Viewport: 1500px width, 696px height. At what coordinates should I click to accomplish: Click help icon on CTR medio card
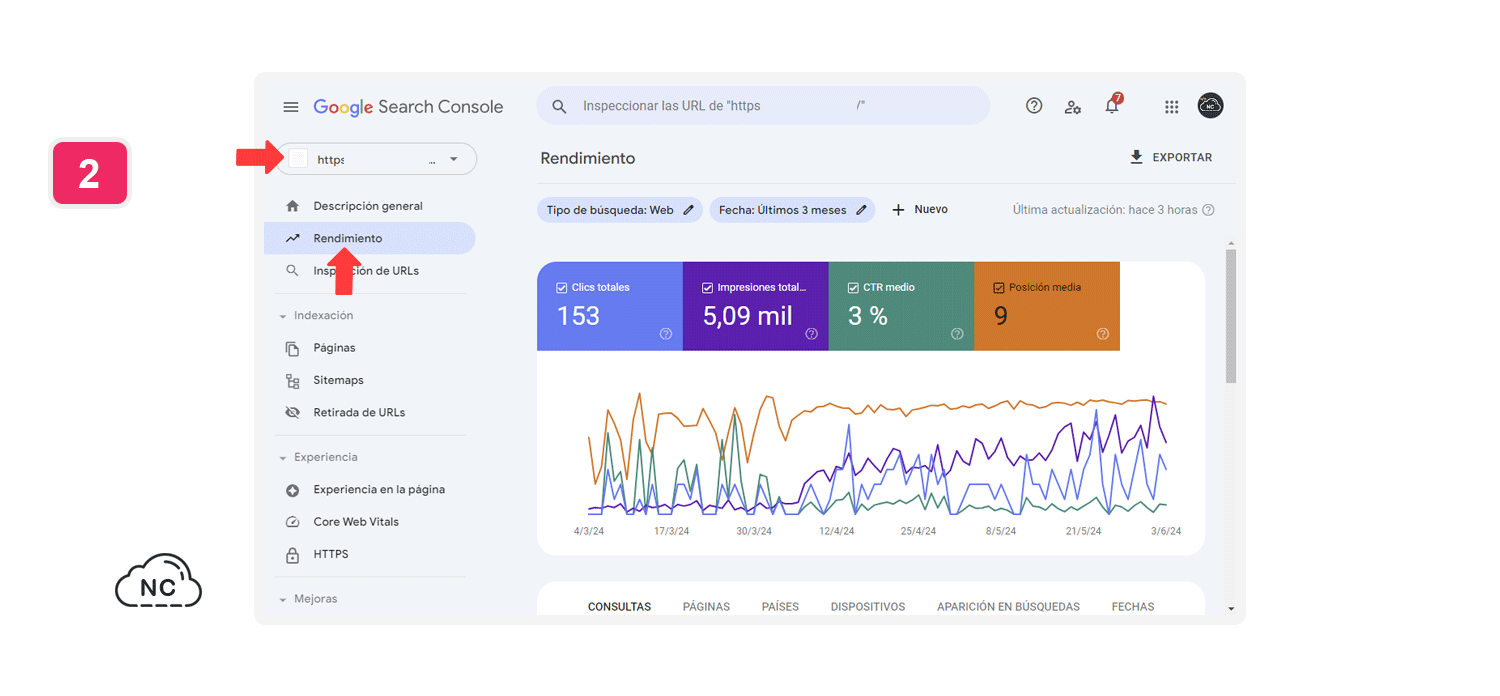(957, 334)
